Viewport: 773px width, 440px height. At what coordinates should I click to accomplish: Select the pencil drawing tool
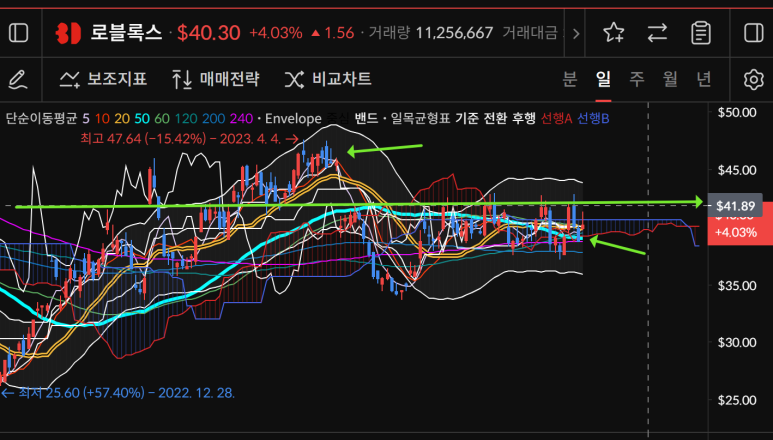[18, 79]
